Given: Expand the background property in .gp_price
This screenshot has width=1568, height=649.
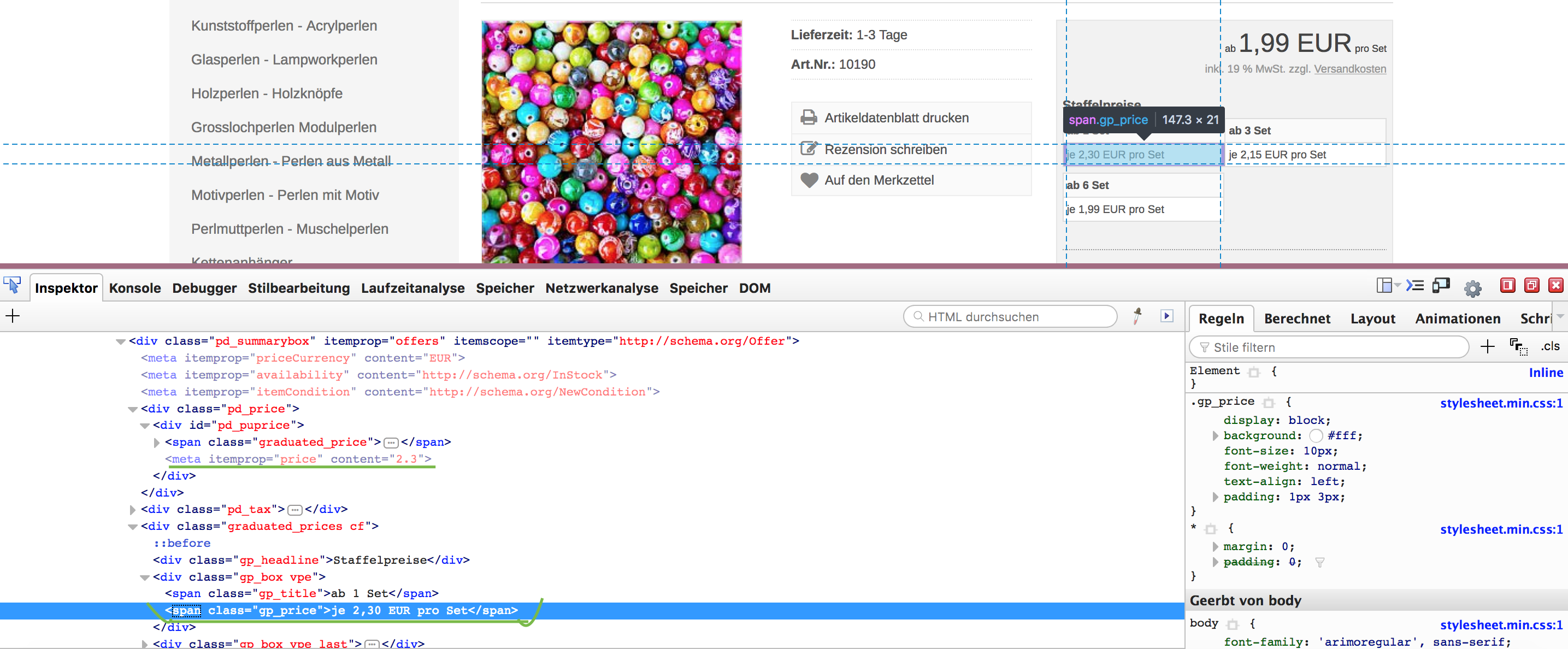Looking at the screenshot, I should 1215,436.
